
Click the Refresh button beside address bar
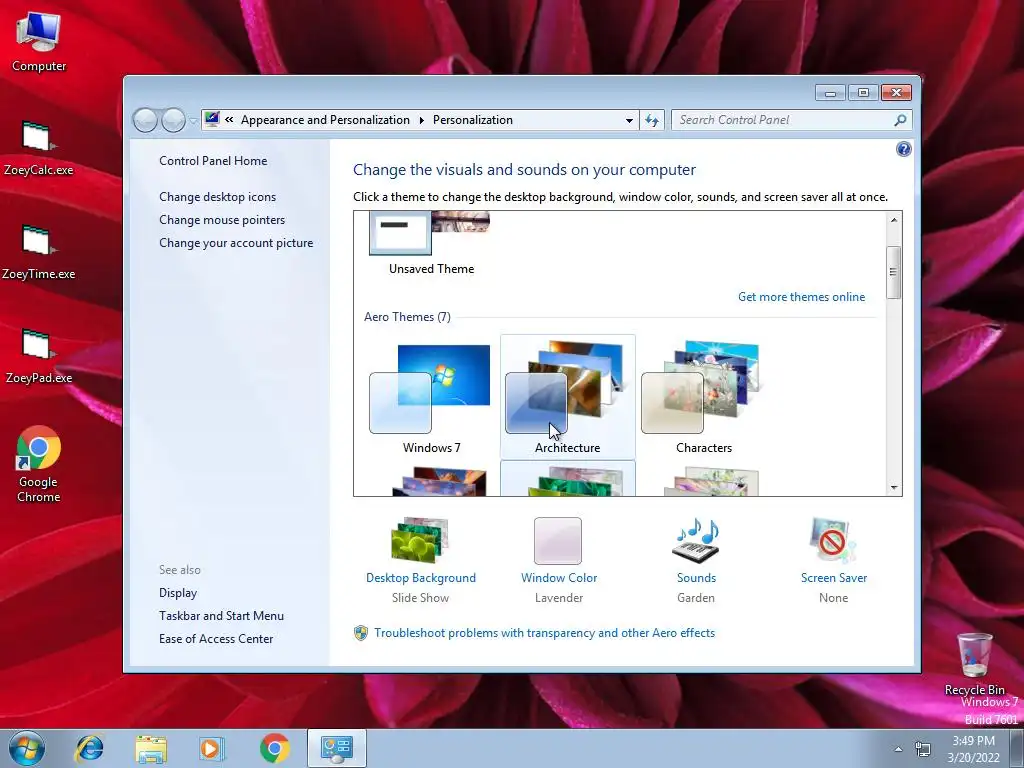coord(652,120)
